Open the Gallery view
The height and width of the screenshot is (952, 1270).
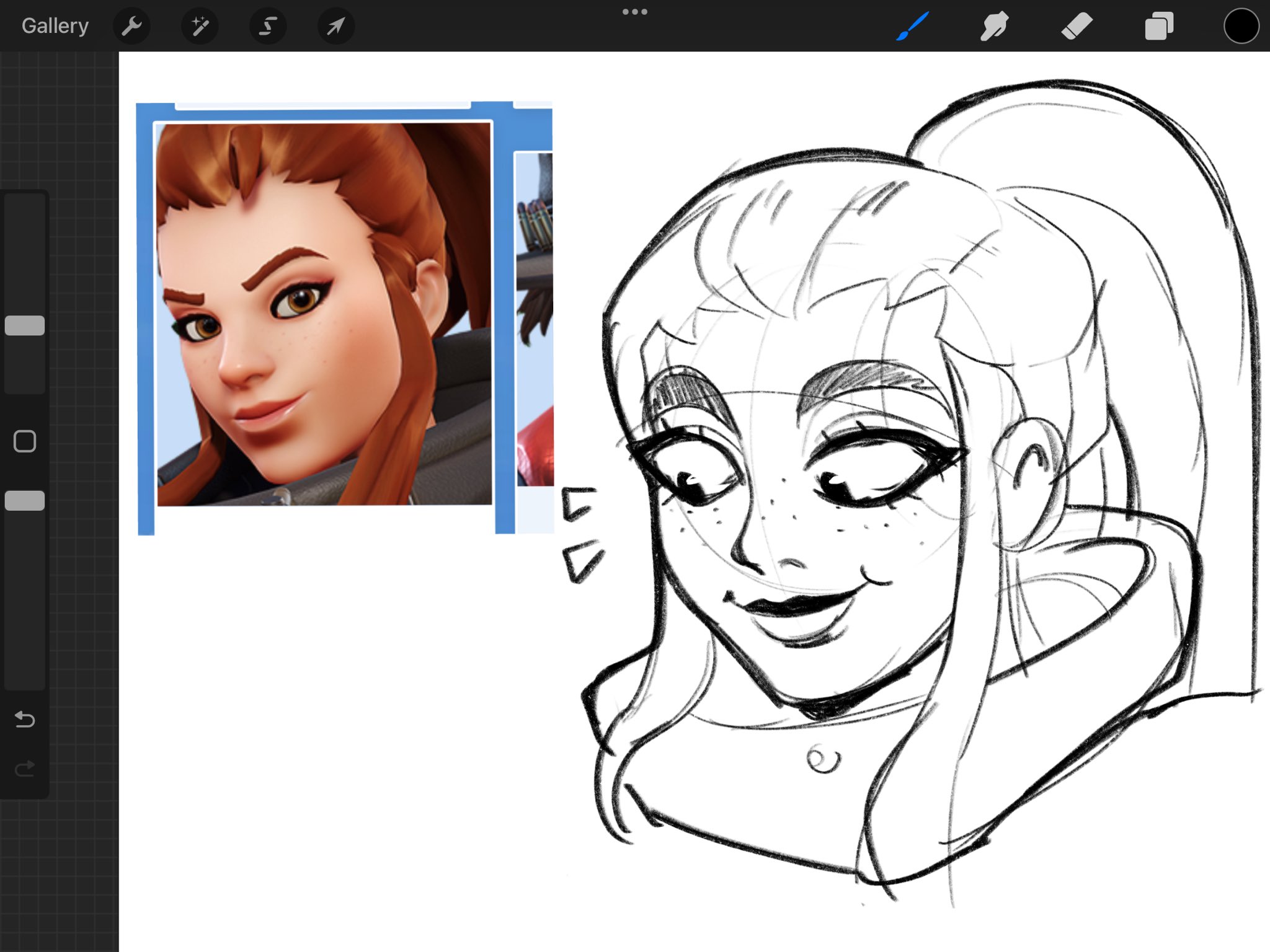[55, 26]
